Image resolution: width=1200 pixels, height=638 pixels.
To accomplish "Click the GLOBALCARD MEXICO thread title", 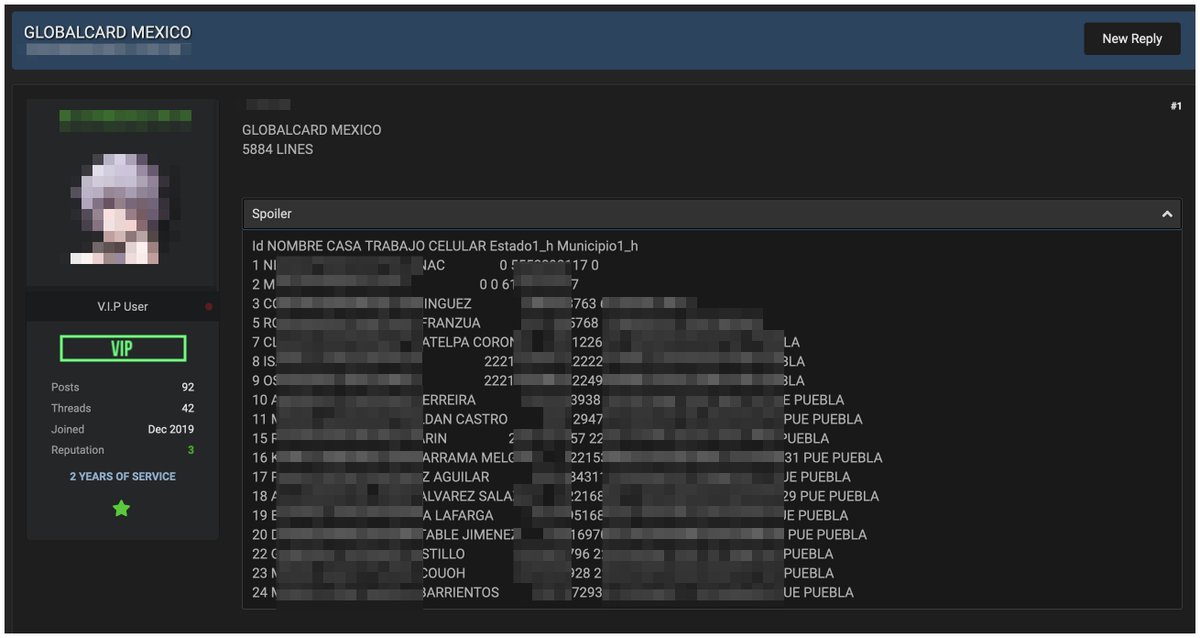I will (x=107, y=32).
